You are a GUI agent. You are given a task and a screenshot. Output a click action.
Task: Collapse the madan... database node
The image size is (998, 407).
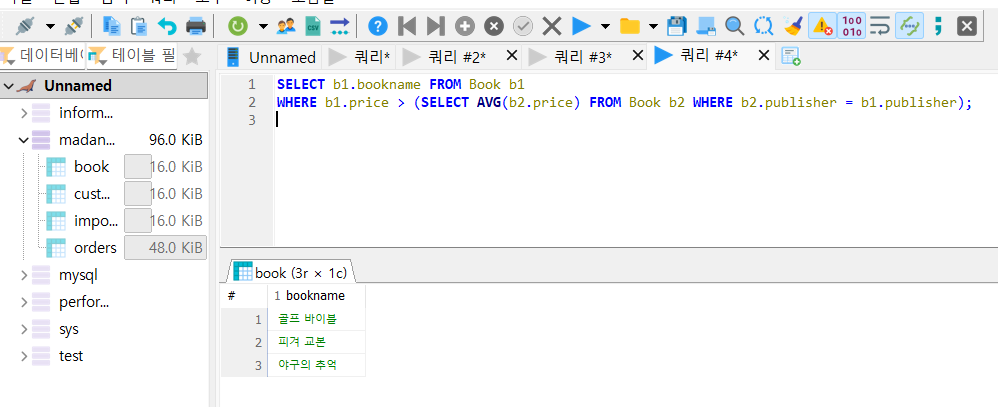click(24, 140)
